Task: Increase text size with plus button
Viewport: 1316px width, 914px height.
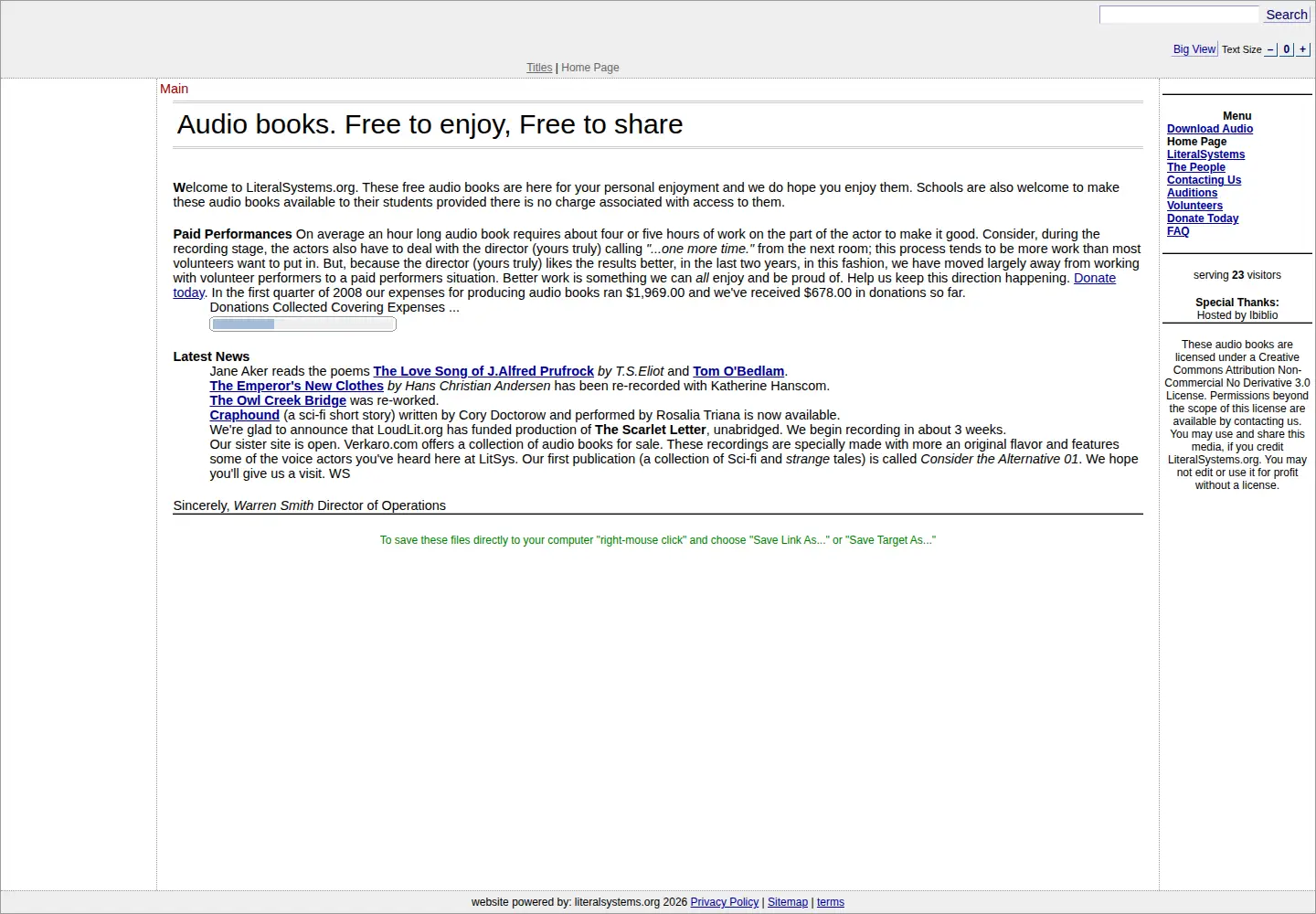Action: (x=1303, y=49)
